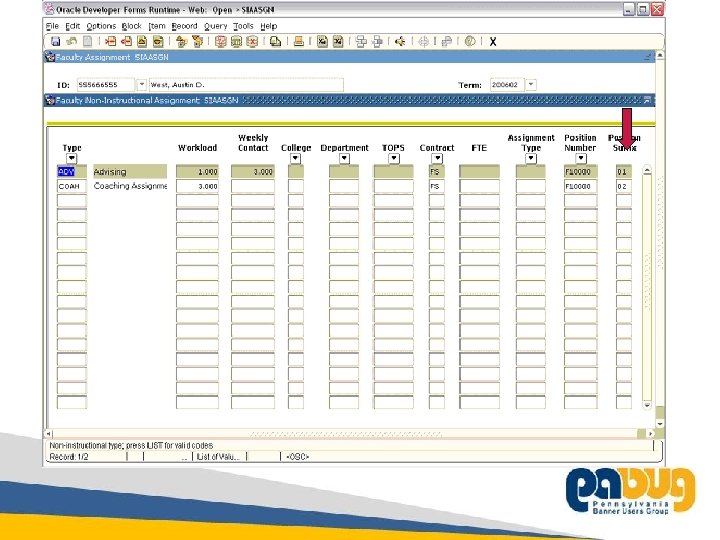Click the first Xtender document icon
This screenshot has width=720, height=540.
pos(322,41)
